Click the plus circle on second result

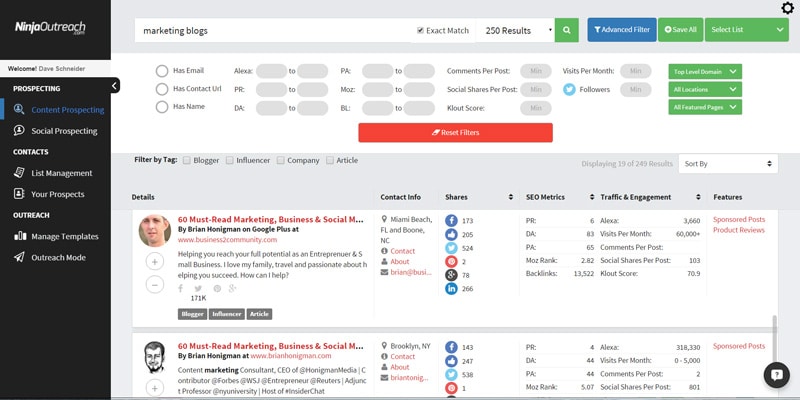(155, 388)
